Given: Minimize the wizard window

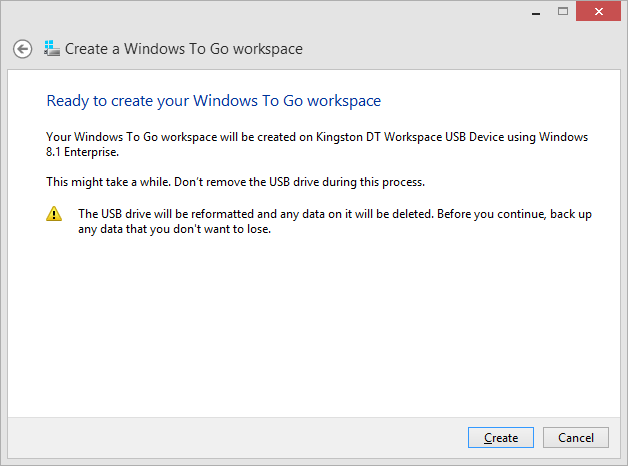Looking at the screenshot, I should pyautogui.click(x=537, y=10).
